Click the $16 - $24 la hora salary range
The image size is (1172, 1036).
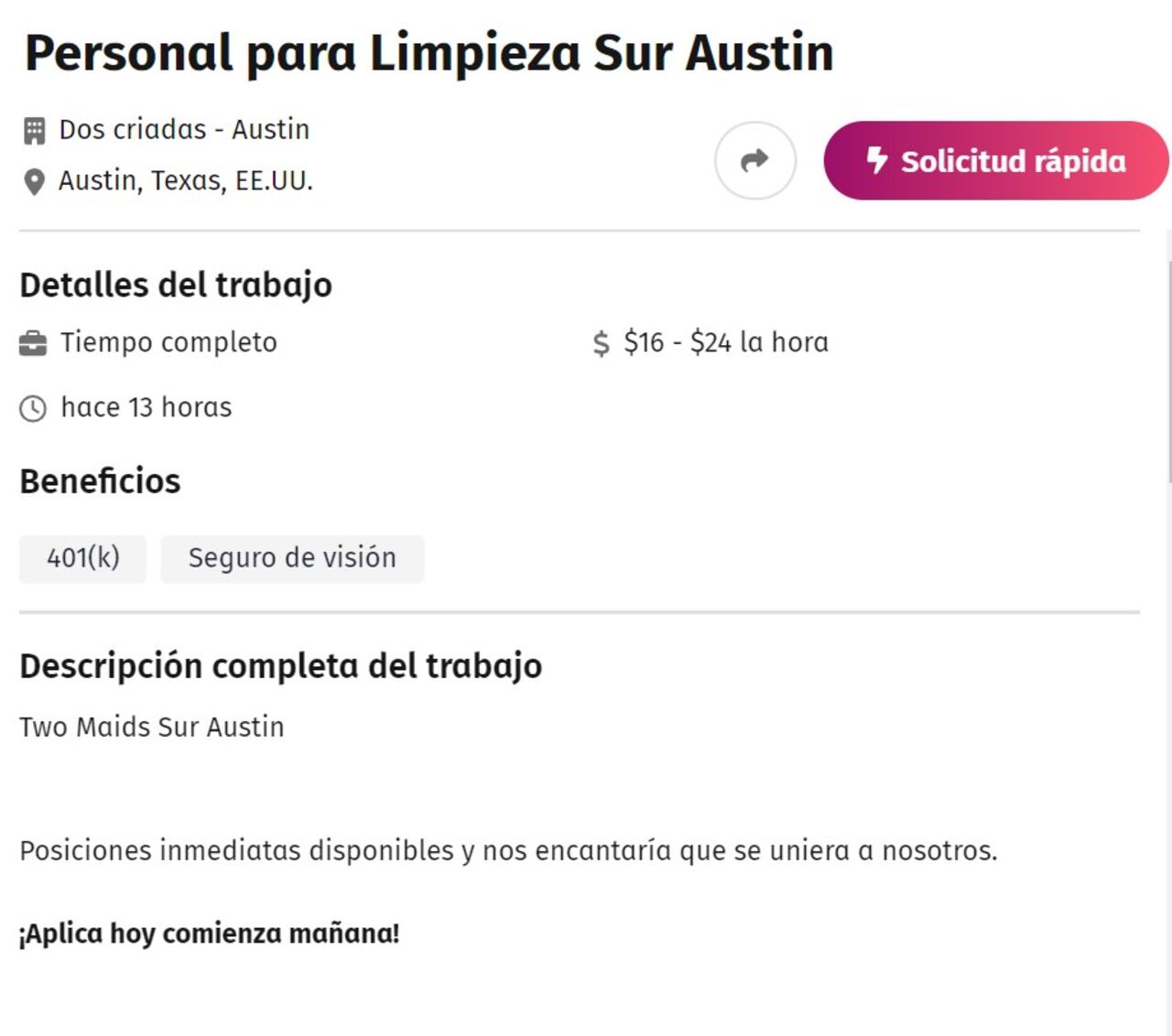tap(726, 342)
